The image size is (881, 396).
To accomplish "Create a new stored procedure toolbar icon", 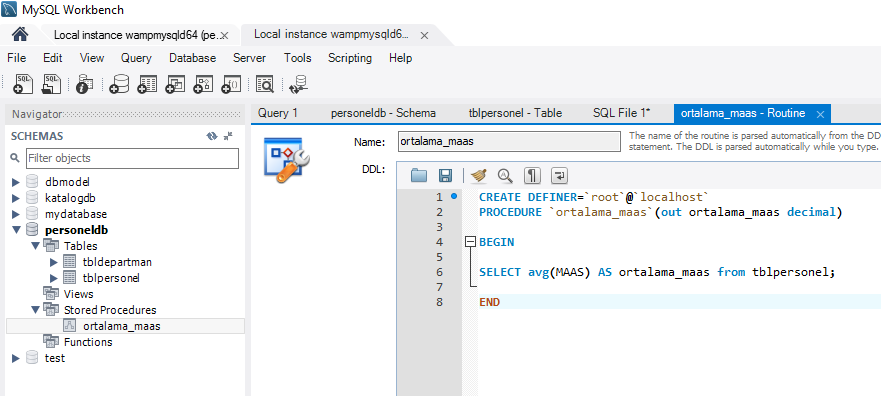I will point(203,84).
